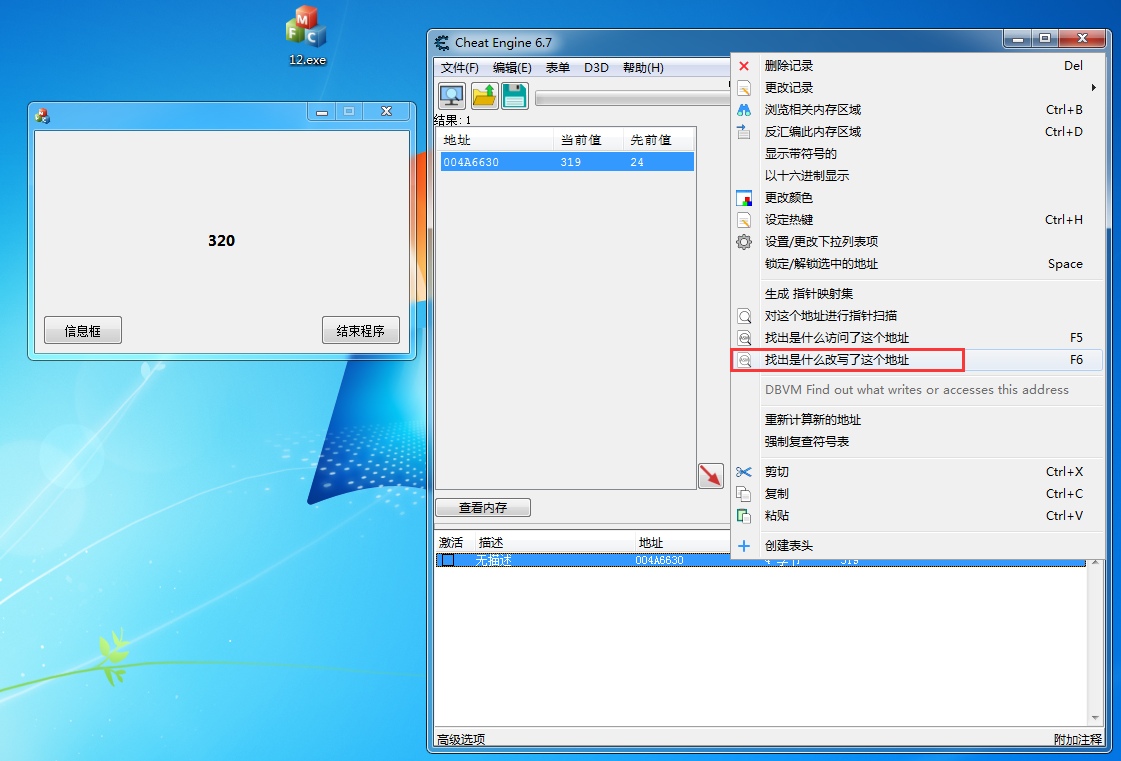Click the red arrow add-to-list icon
The height and width of the screenshot is (761, 1121).
pyautogui.click(x=711, y=476)
